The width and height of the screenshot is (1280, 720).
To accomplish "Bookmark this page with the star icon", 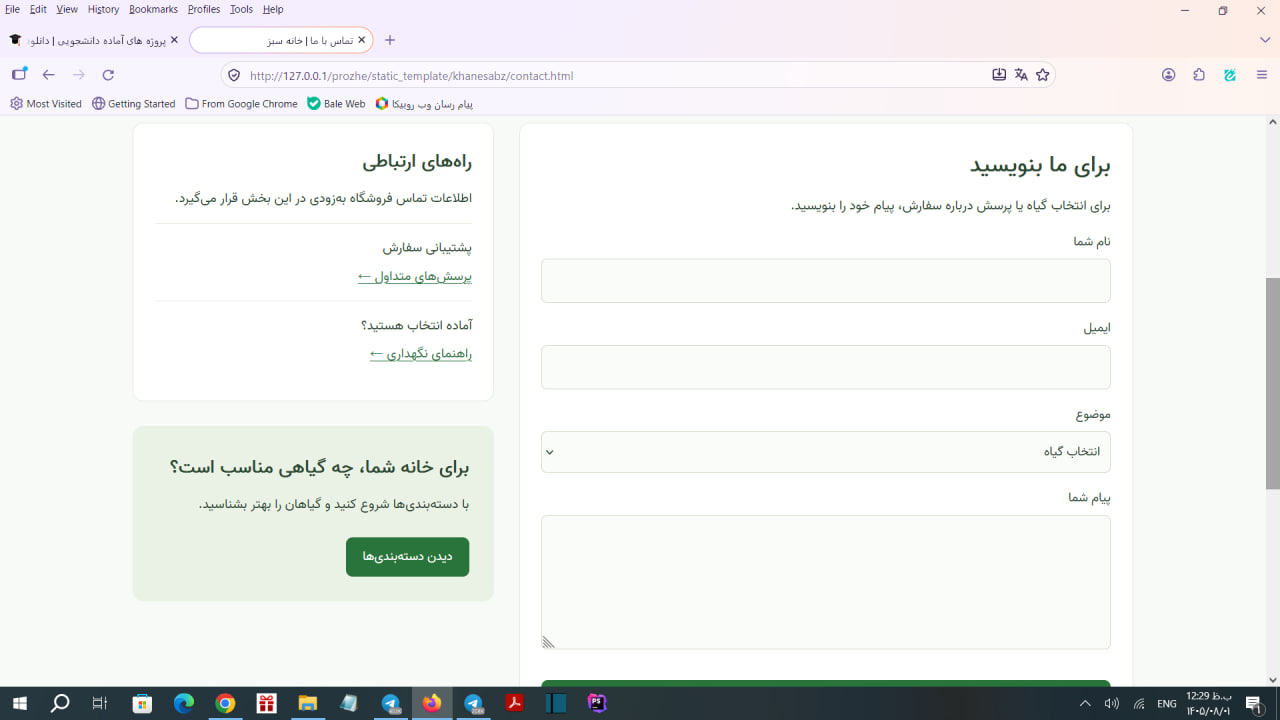I will coord(1043,75).
